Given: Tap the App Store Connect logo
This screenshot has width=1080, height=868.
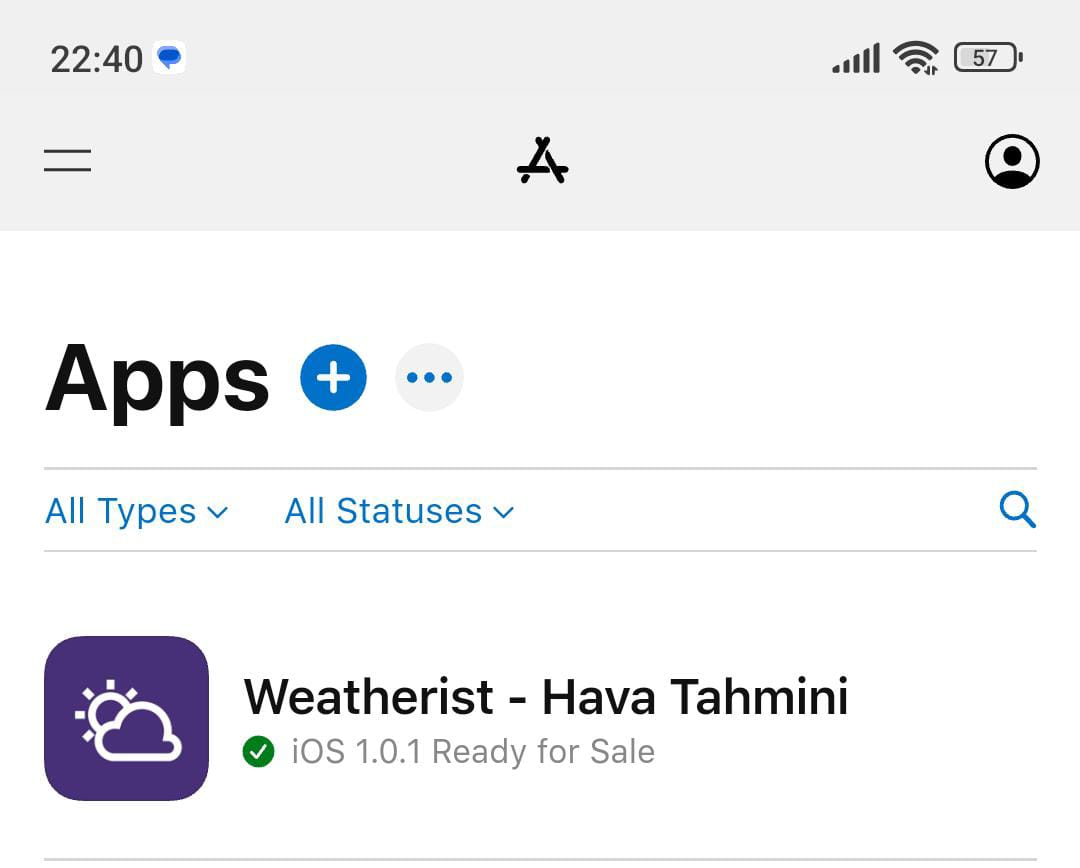Looking at the screenshot, I should pyautogui.click(x=543, y=161).
